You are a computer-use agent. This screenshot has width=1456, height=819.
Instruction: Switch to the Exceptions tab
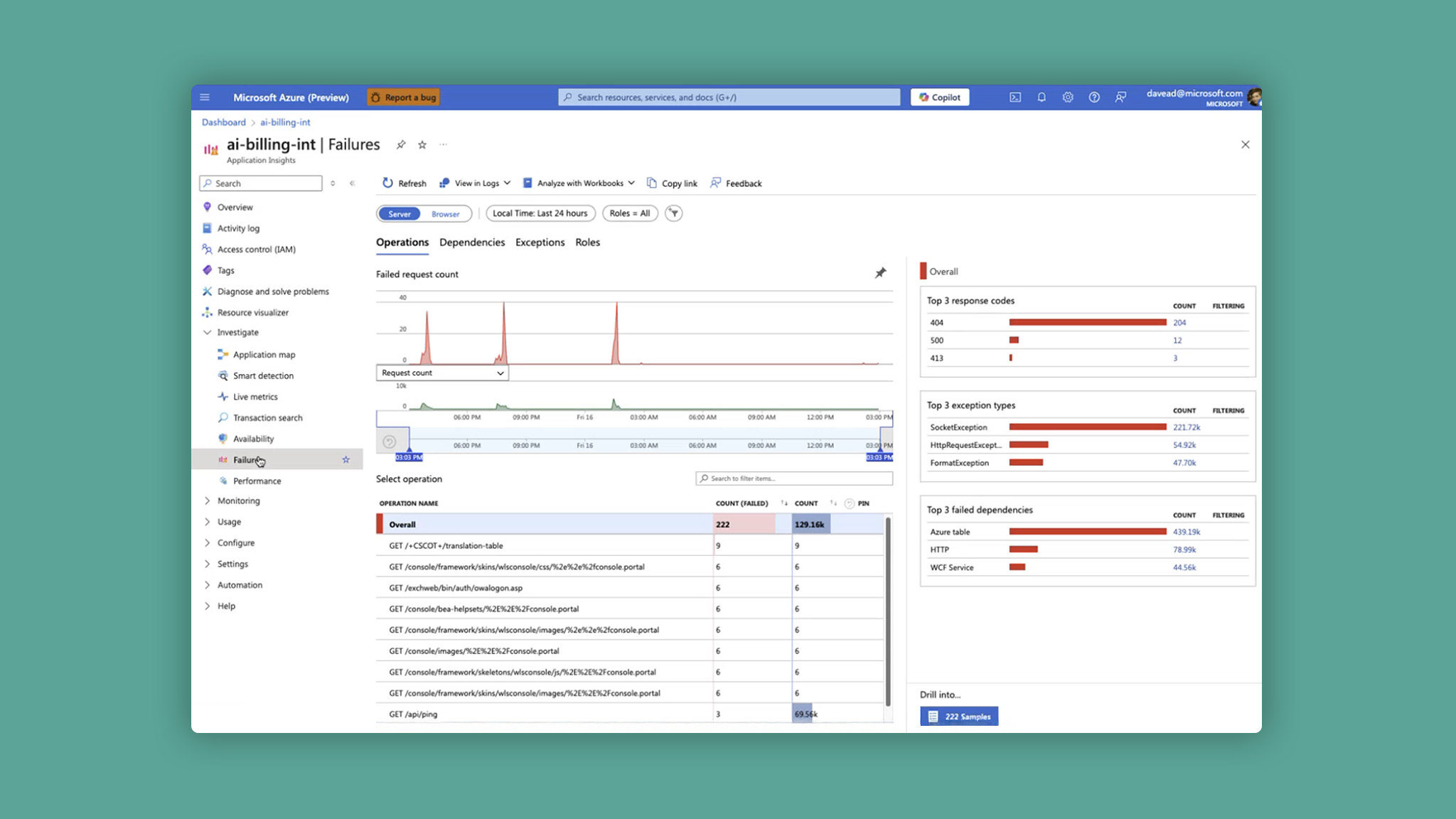coord(540,242)
